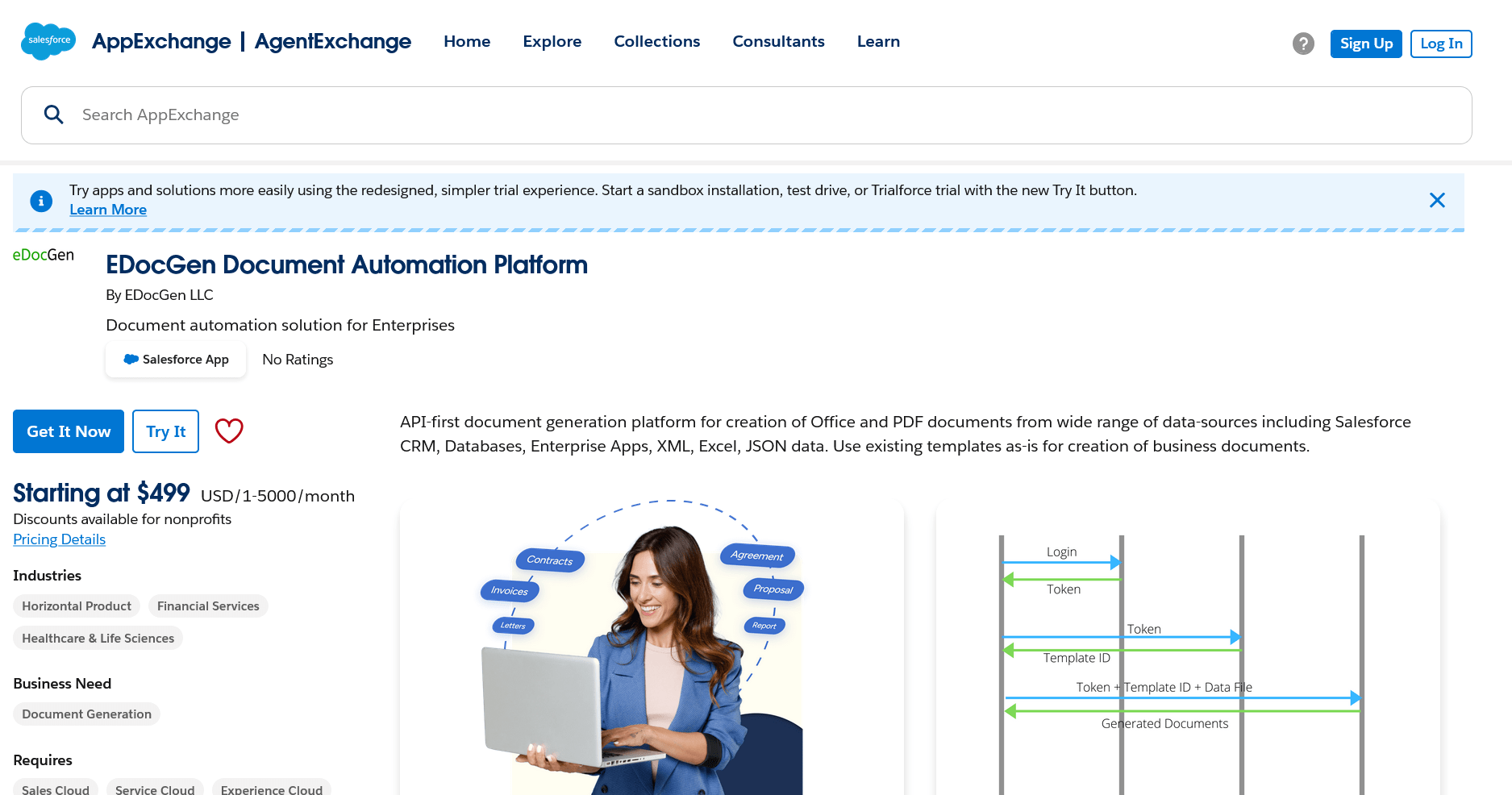Favorite the app using the heart icon
The image size is (1512, 795).
click(229, 431)
